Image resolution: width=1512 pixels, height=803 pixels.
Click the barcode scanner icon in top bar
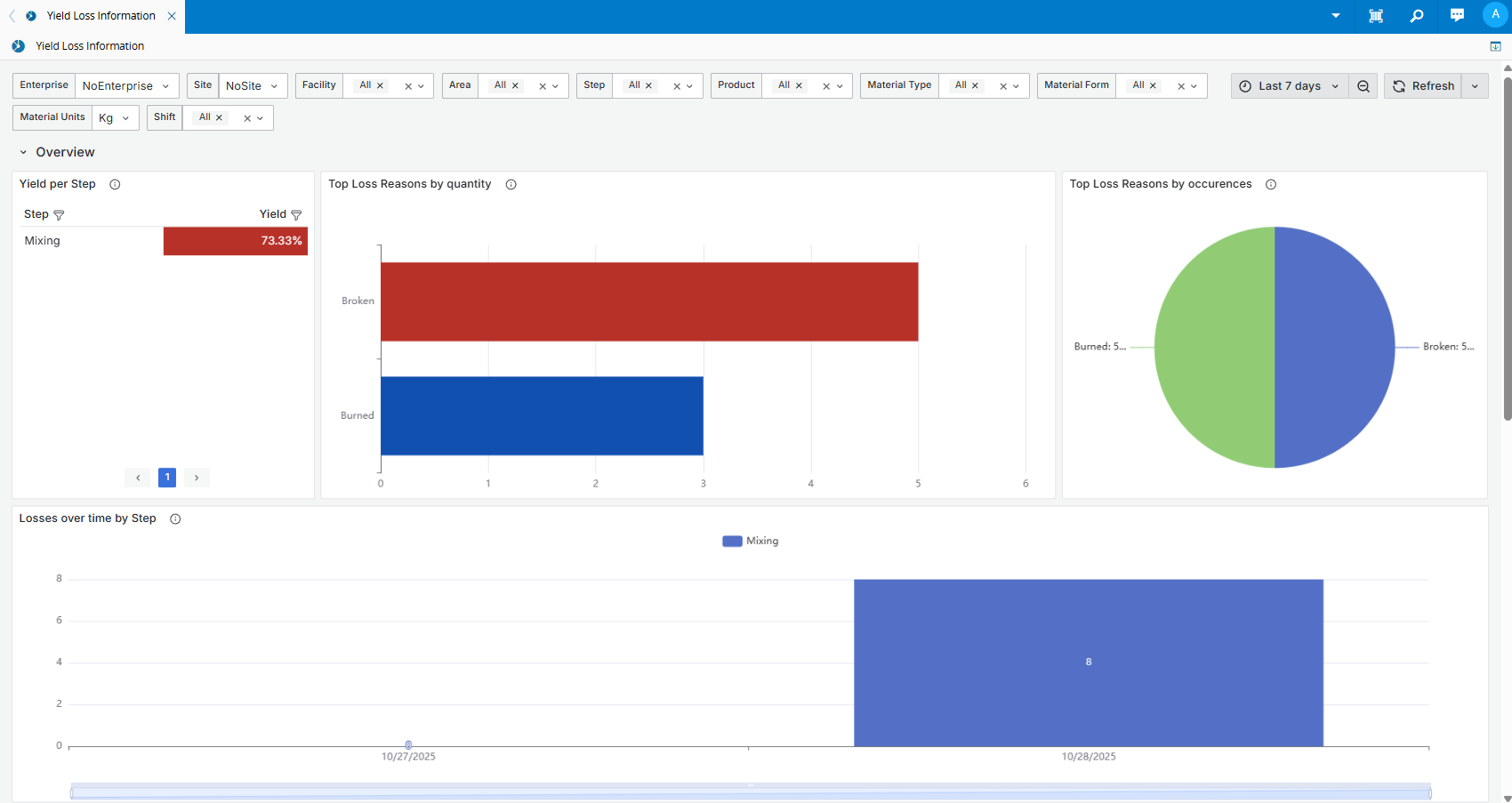1376,16
